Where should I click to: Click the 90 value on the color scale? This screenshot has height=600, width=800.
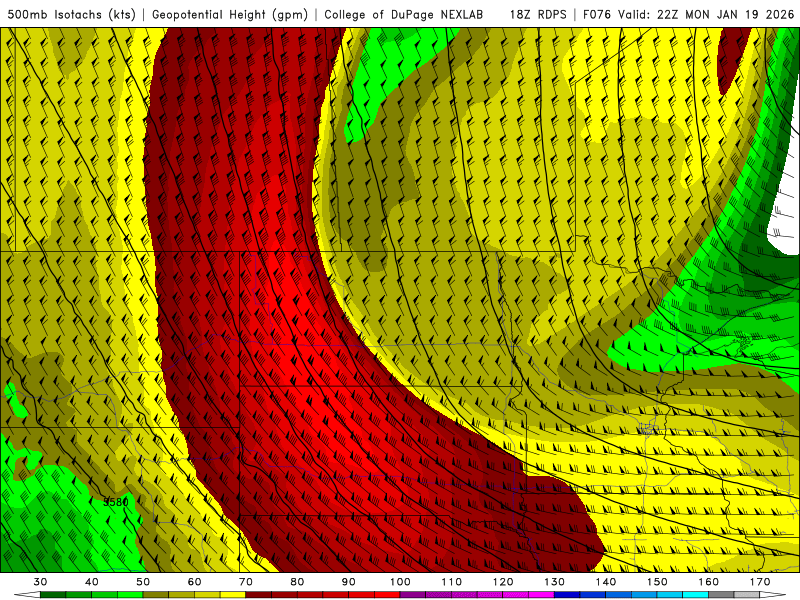point(349,582)
